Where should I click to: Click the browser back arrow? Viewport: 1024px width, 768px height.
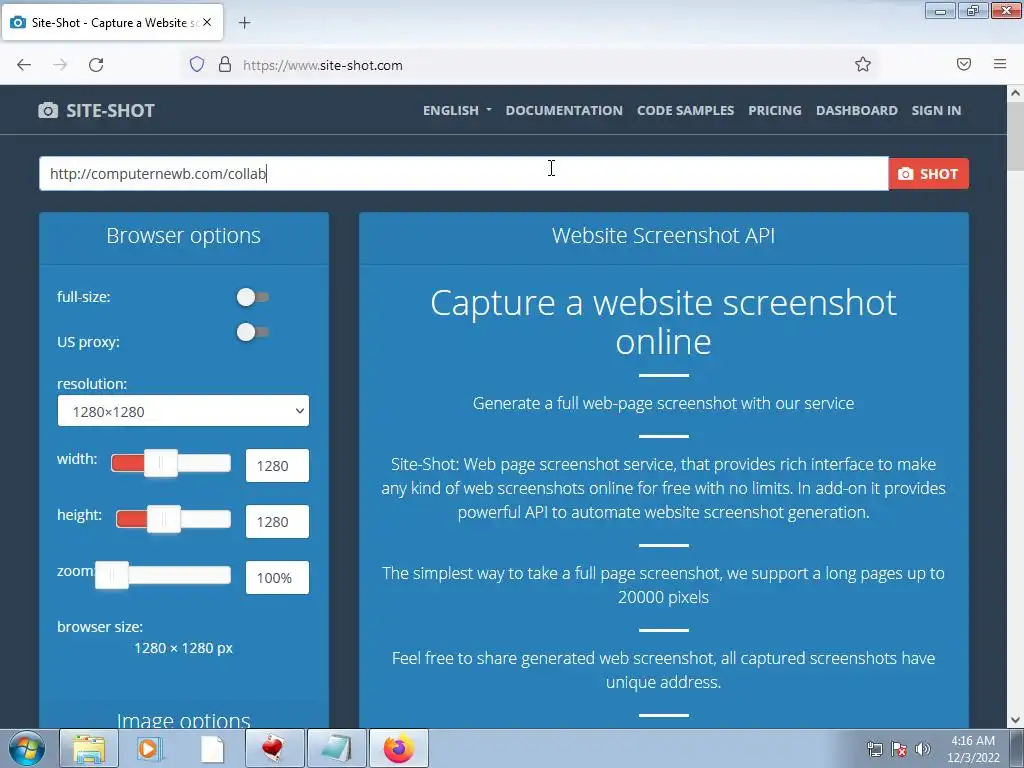[x=24, y=65]
